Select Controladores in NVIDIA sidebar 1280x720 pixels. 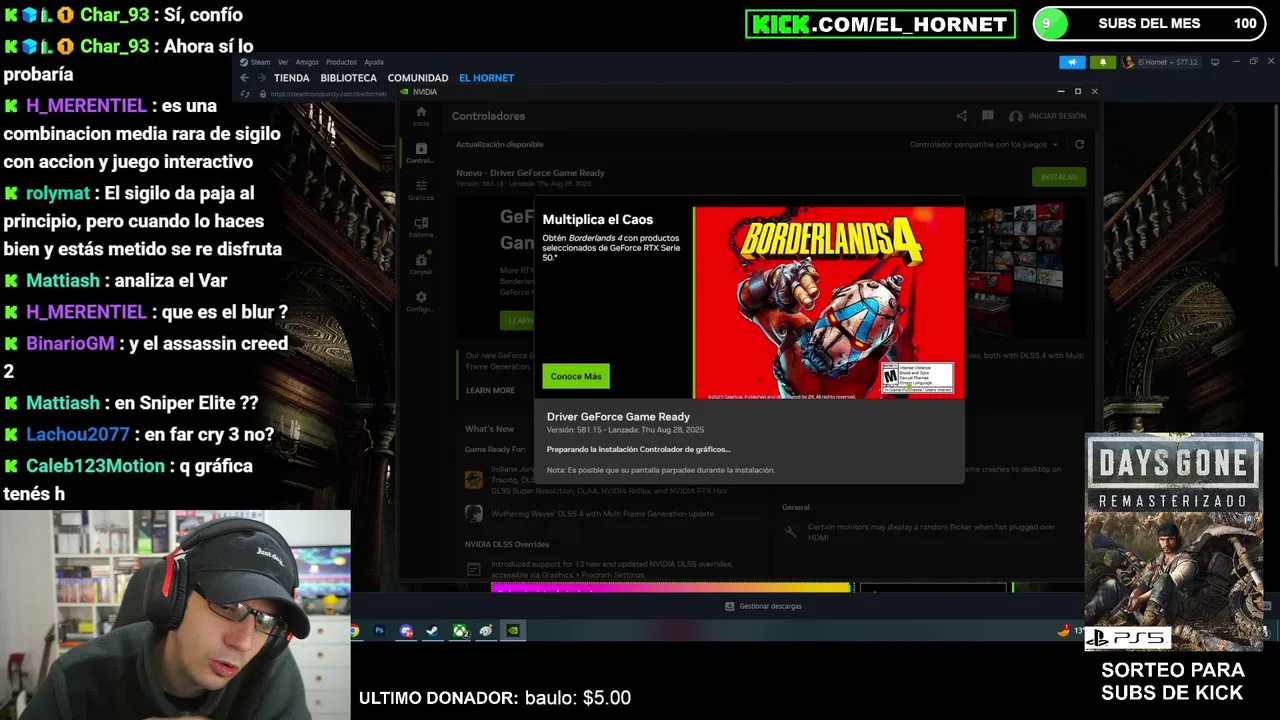[421, 153]
